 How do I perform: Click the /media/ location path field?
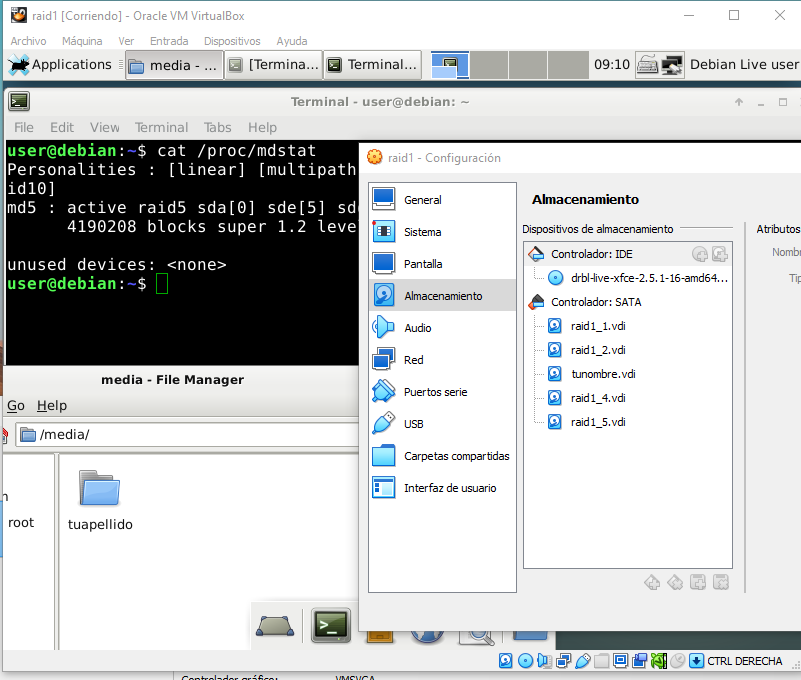pos(187,435)
